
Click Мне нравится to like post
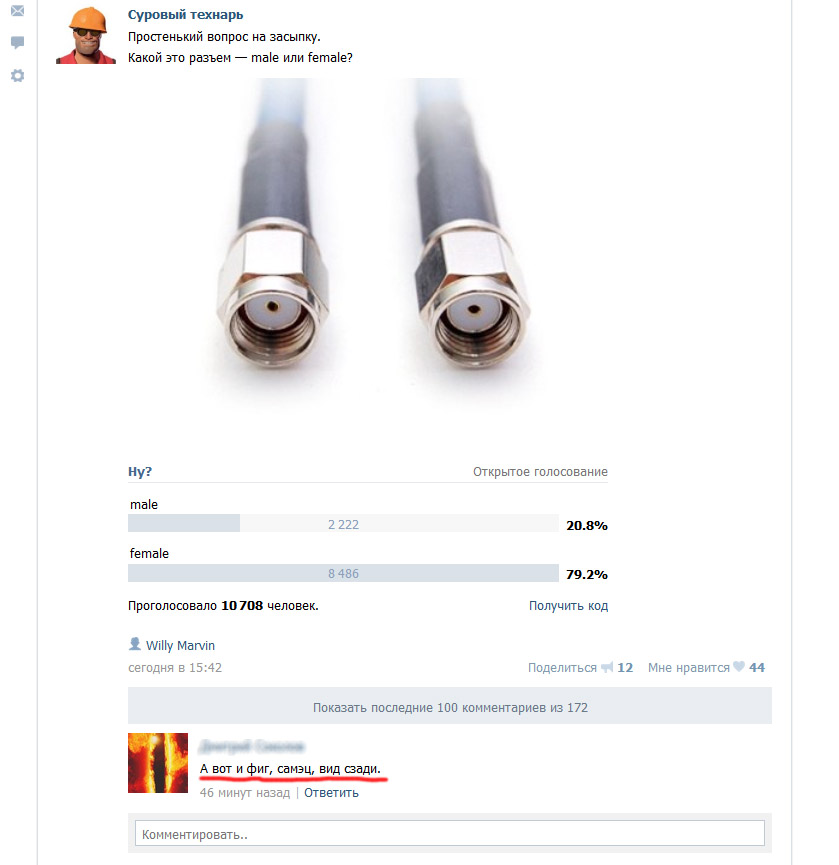[x=688, y=668]
